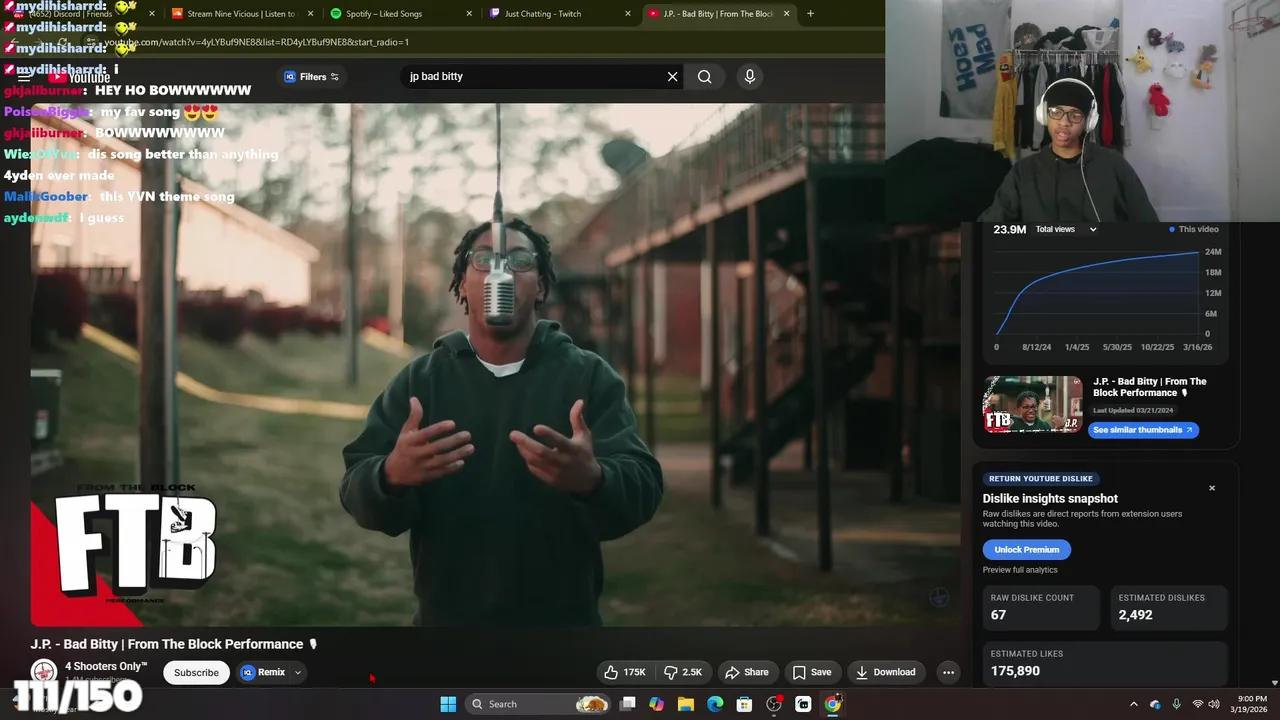Screen dimensions: 1280x720
Task: Open the more actions three-dot menu
Action: click(948, 672)
